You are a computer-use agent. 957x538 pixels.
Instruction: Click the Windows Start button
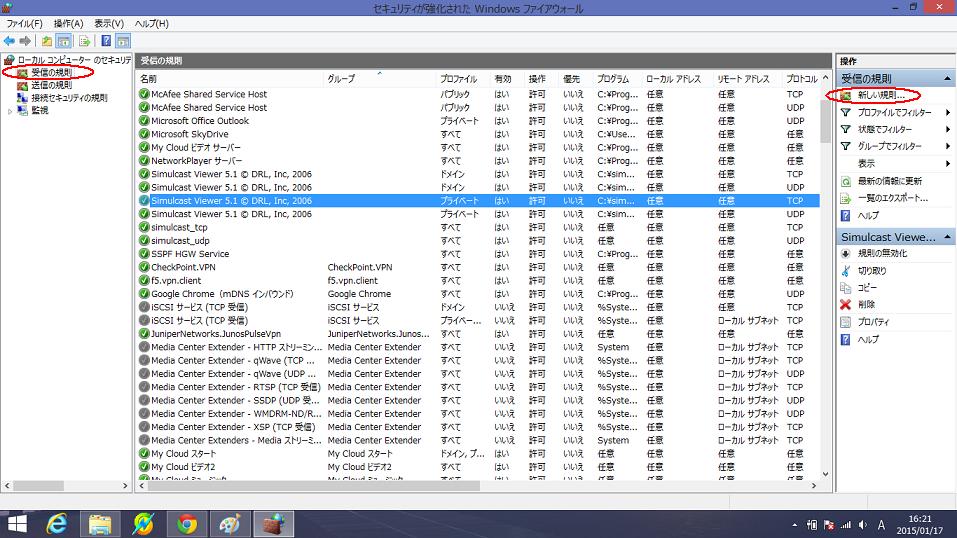coord(16,524)
